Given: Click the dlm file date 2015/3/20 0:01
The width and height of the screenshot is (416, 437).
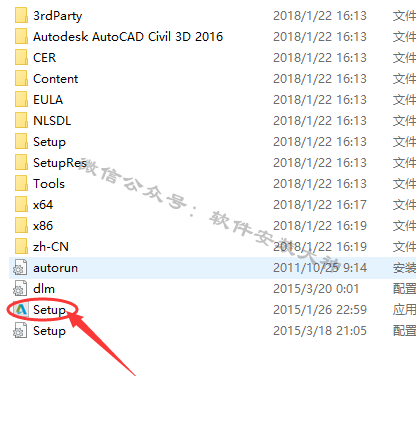Looking at the screenshot, I should pos(316,289).
